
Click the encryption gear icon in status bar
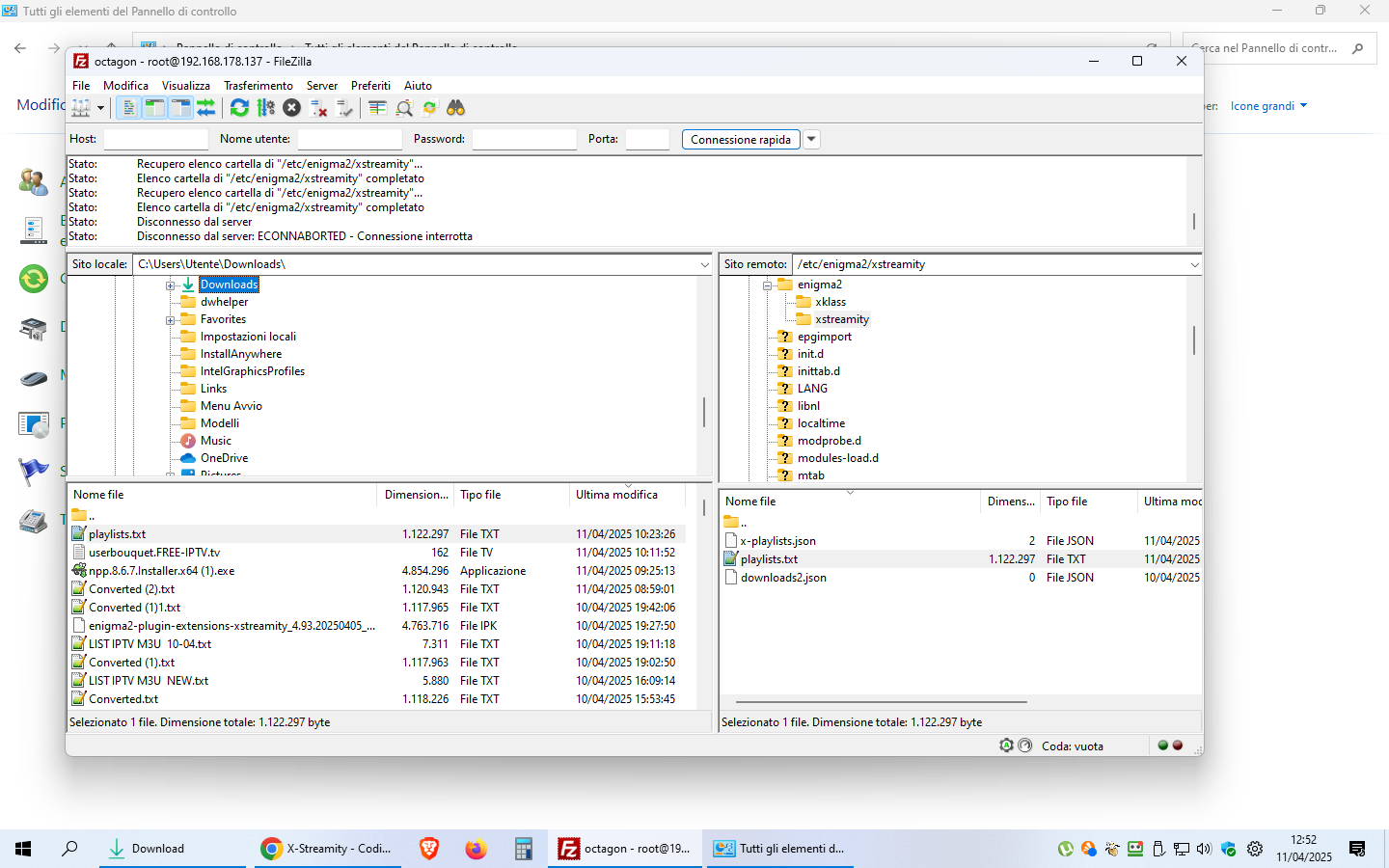pos(1006,746)
